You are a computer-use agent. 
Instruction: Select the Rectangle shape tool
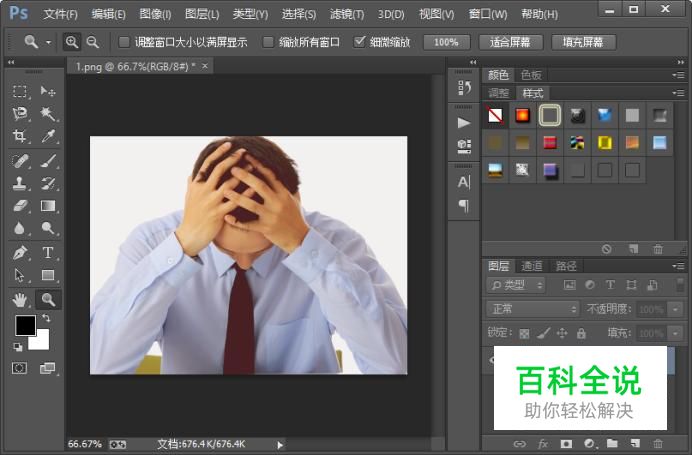tap(48, 275)
